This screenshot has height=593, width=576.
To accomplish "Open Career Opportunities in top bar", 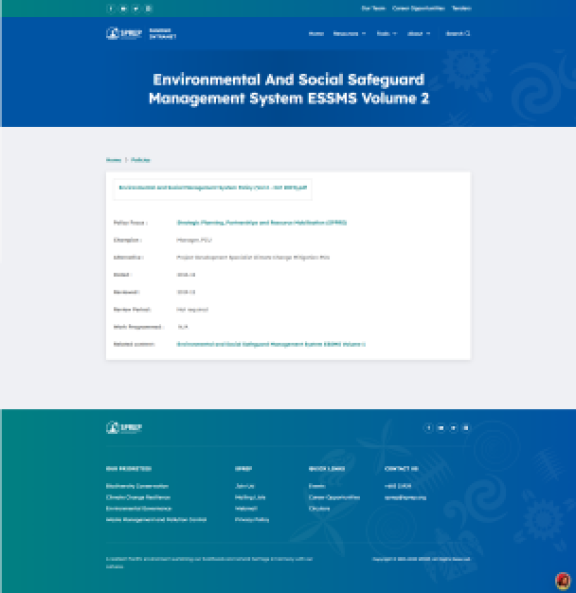I will (418, 8).
